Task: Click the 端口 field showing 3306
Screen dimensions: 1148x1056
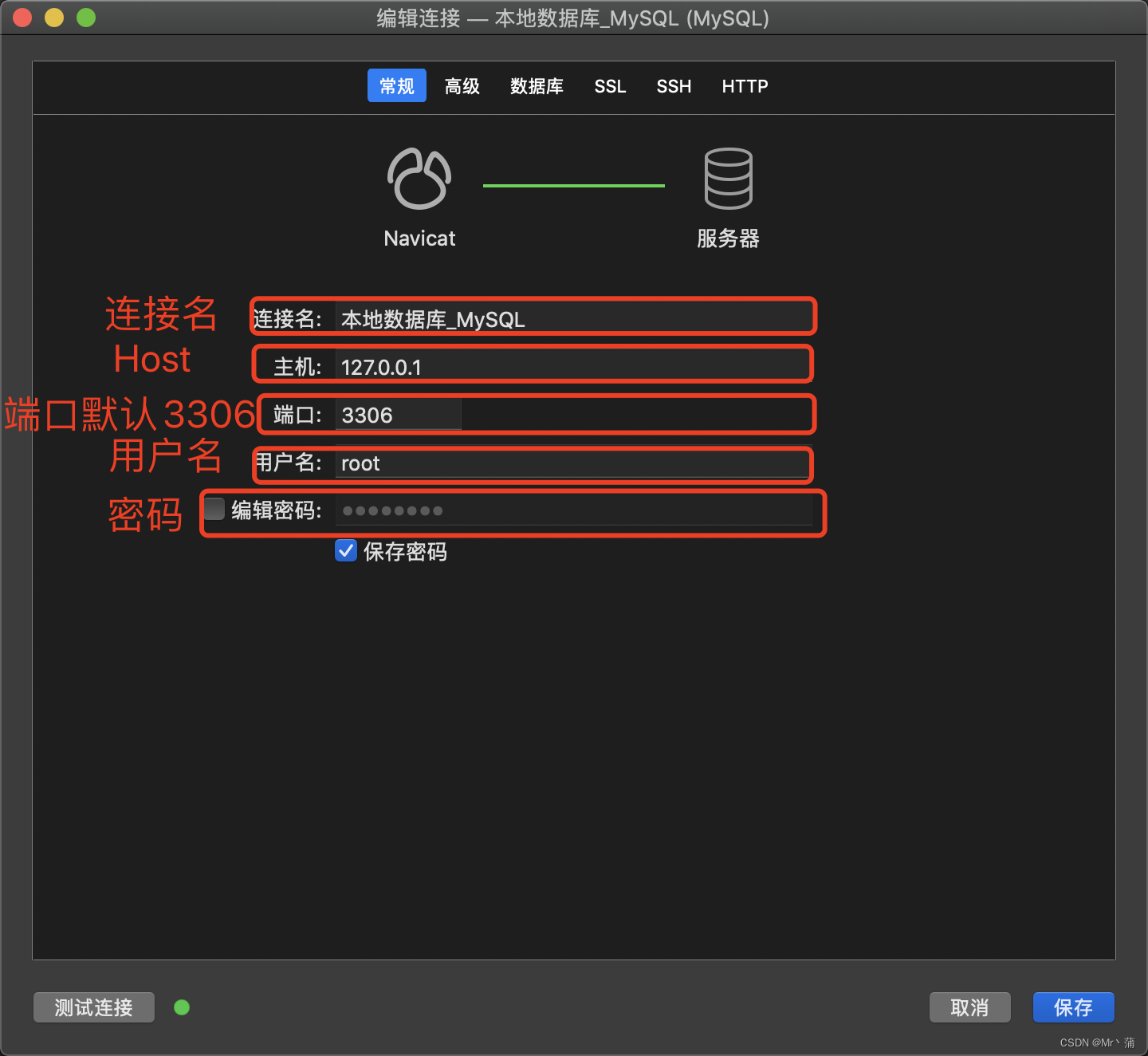Action: [398, 415]
